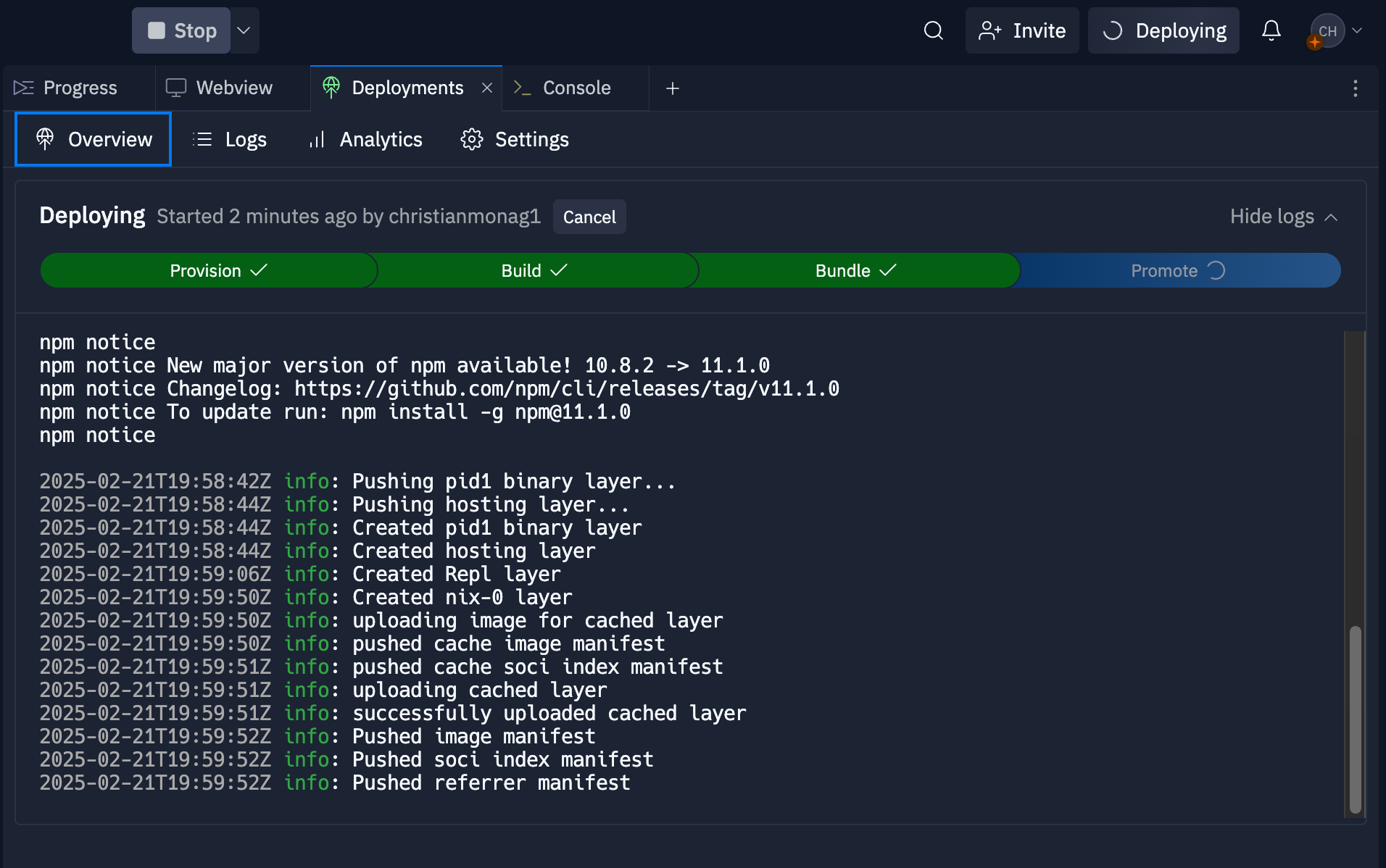Click the 'Created Repl layer' log line
The image size is (1386, 868).
click(300, 574)
